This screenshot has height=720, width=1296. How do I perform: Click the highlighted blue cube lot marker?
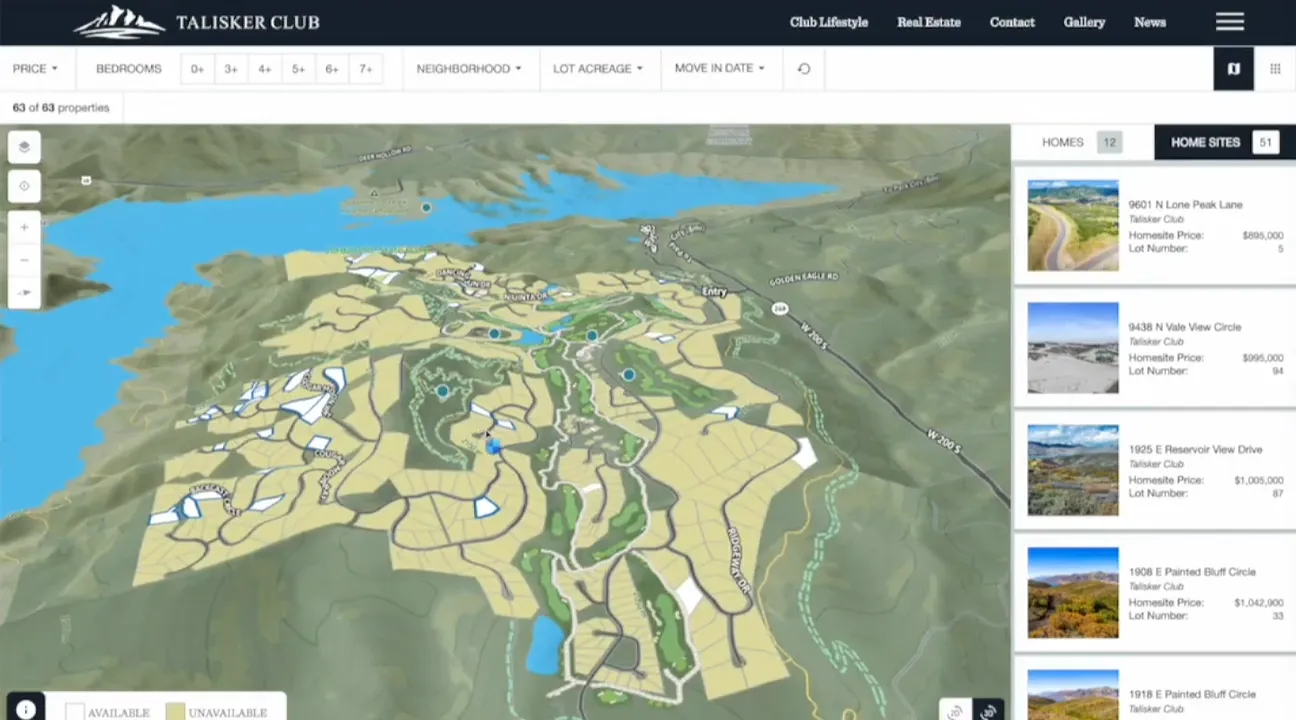pyautogui.click(x=493, y=448)
